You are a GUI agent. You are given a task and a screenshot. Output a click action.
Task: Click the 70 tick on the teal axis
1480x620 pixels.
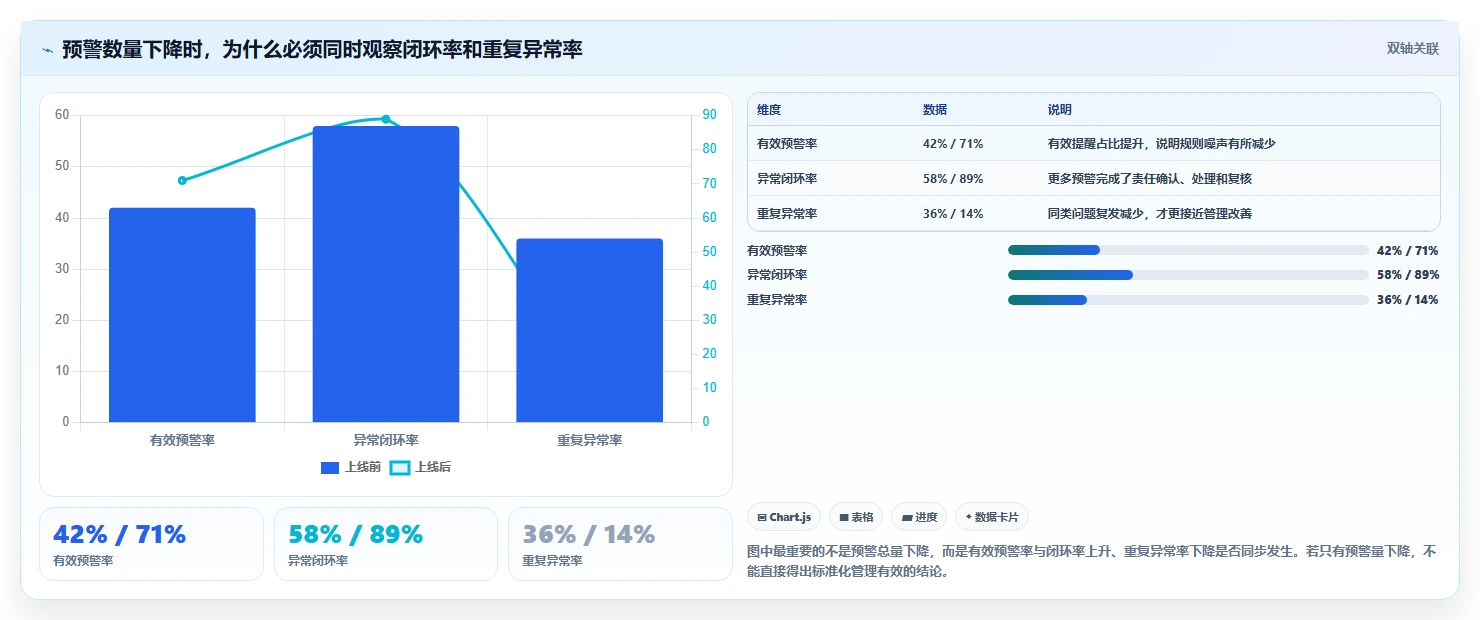(708, 183)
